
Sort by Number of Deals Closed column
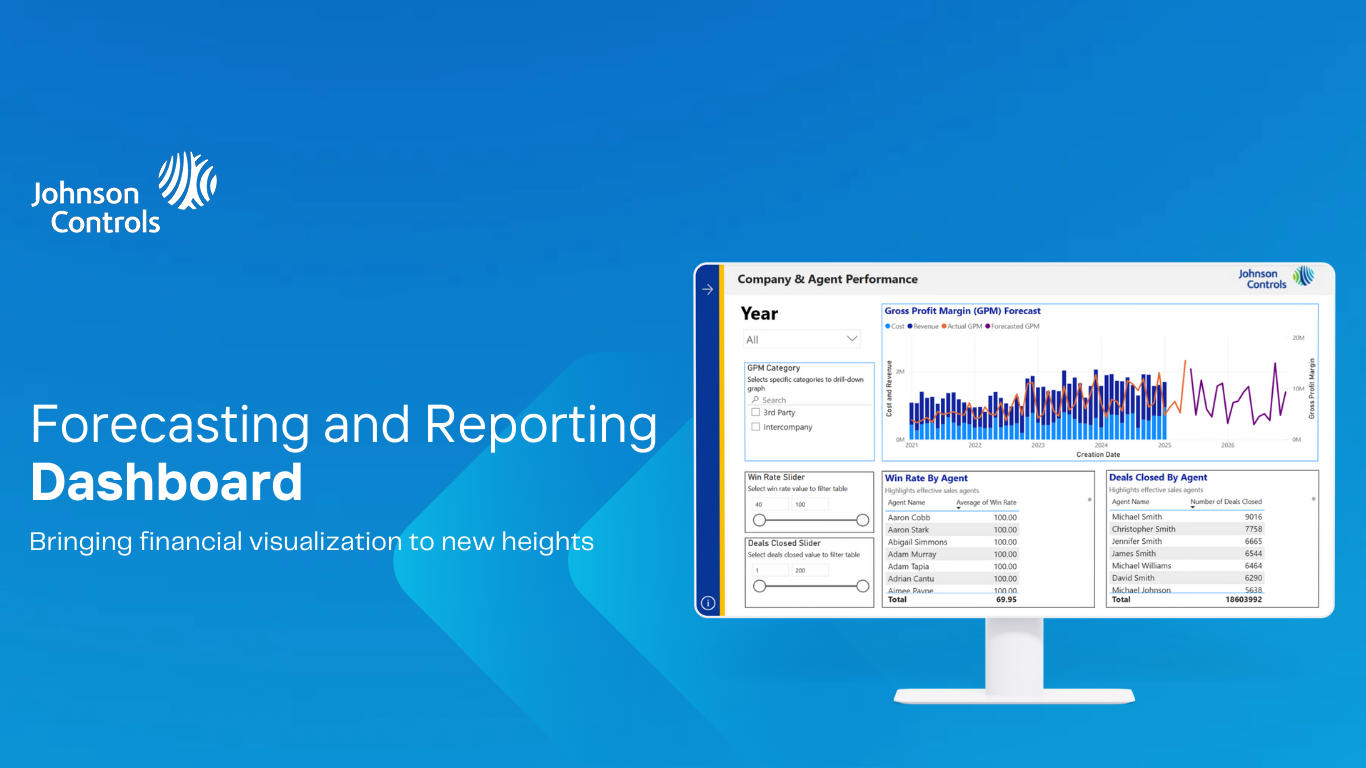[1225, 502]
